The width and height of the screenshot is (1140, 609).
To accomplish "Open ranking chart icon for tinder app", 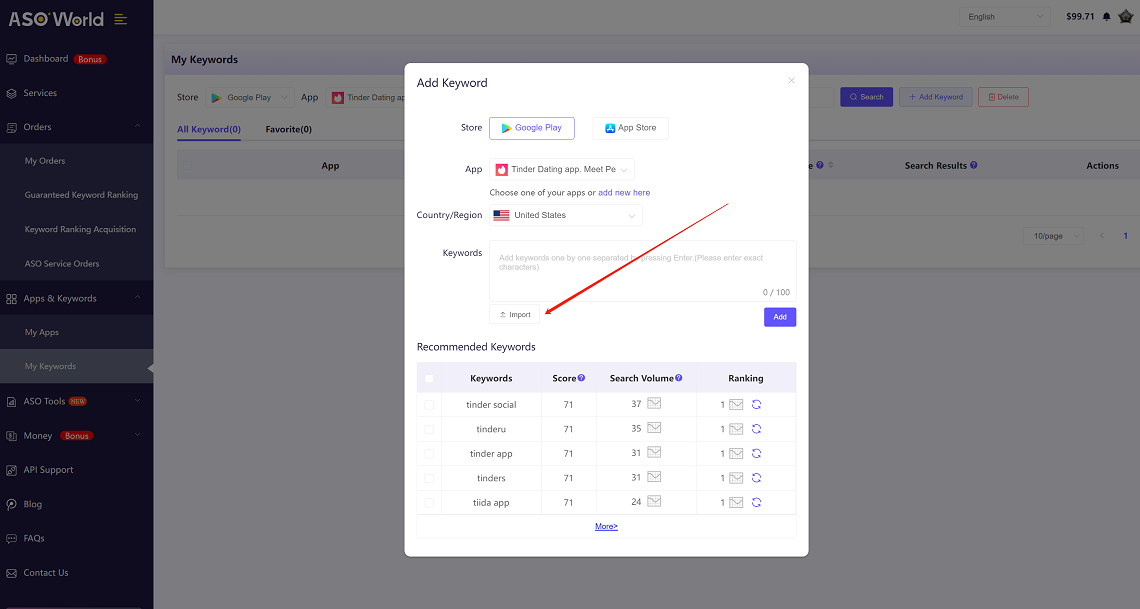I will tap(736, 453).
